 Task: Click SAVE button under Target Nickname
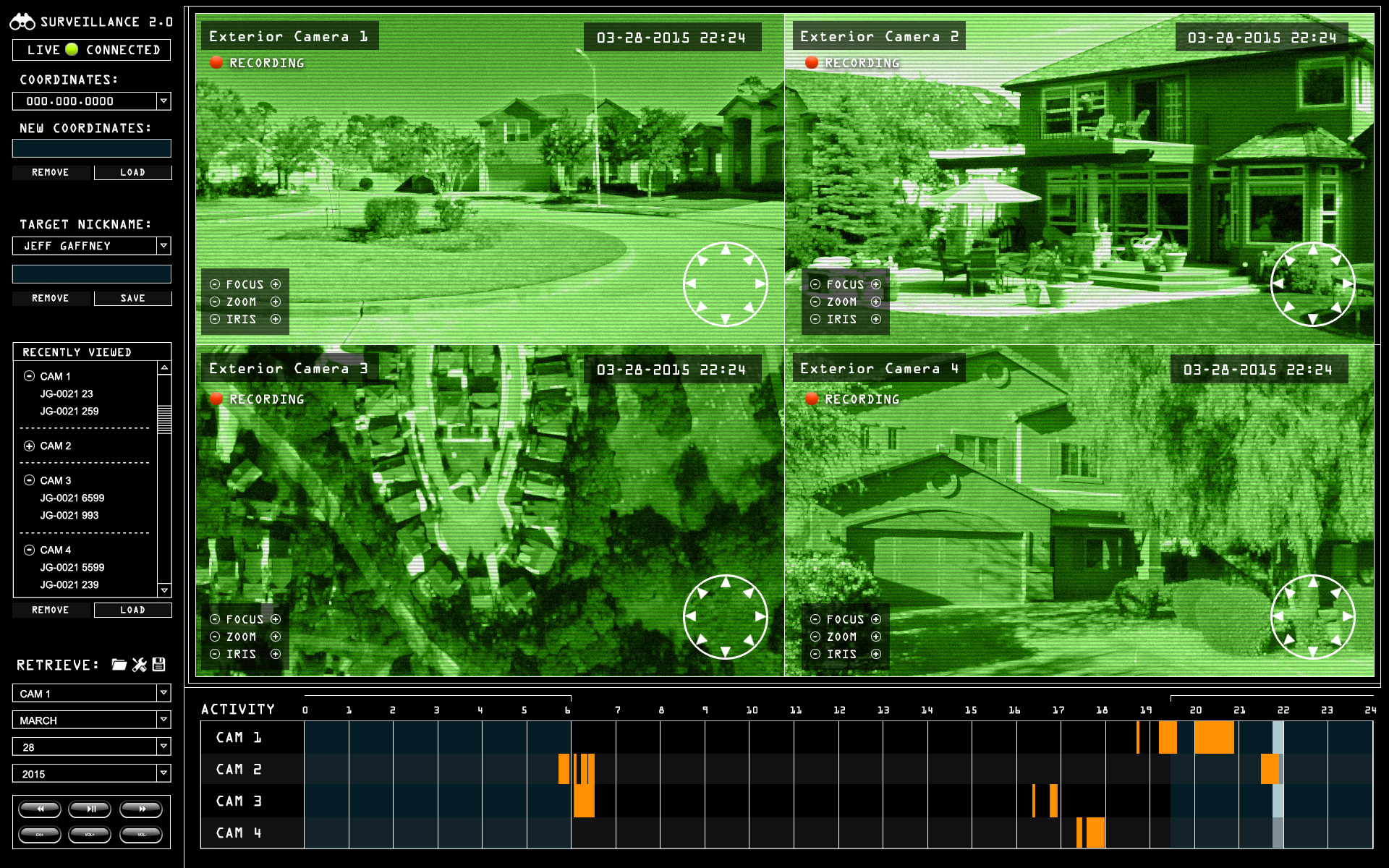[132, 298]
